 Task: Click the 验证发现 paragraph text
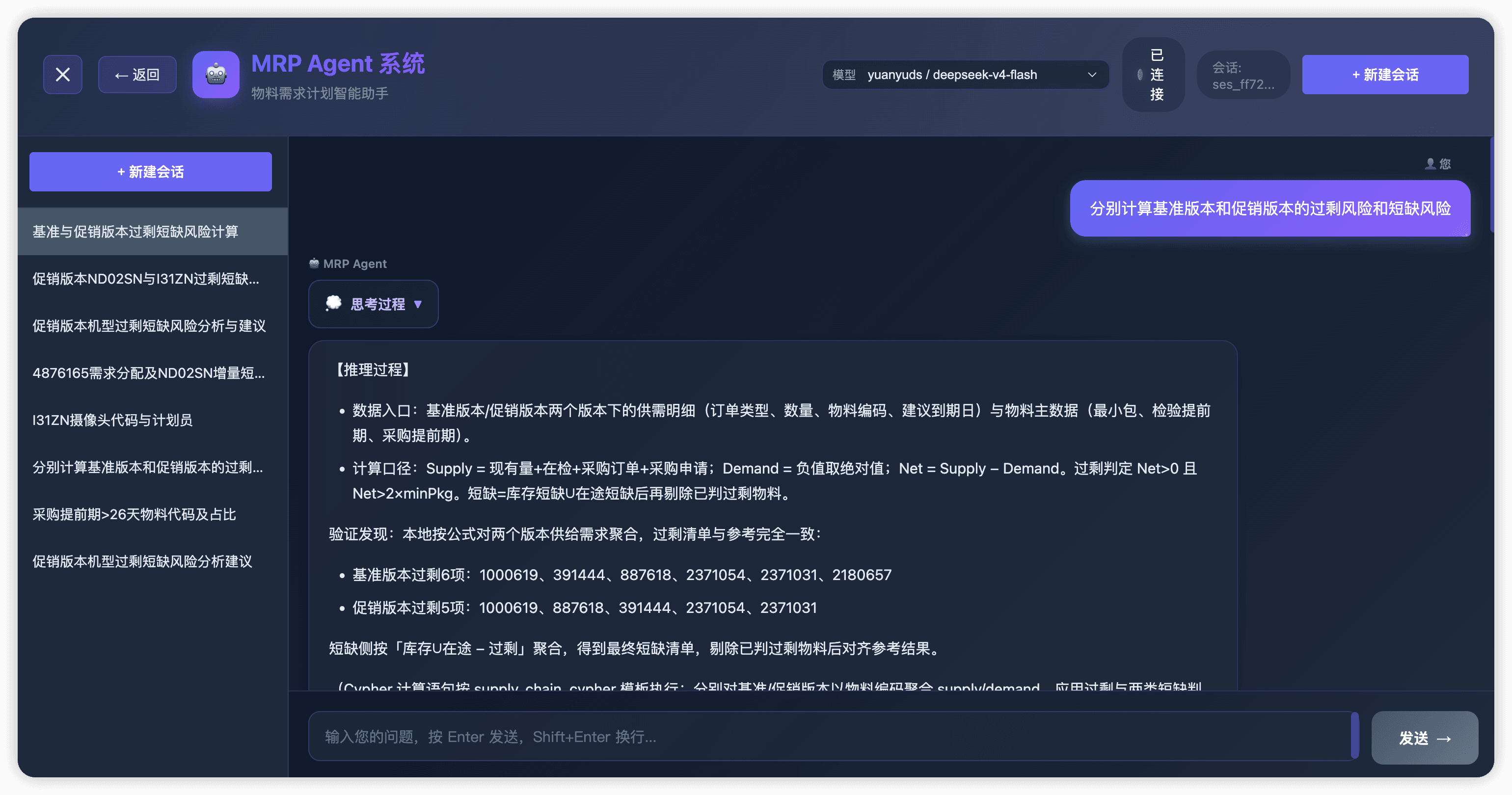[575, 534]
